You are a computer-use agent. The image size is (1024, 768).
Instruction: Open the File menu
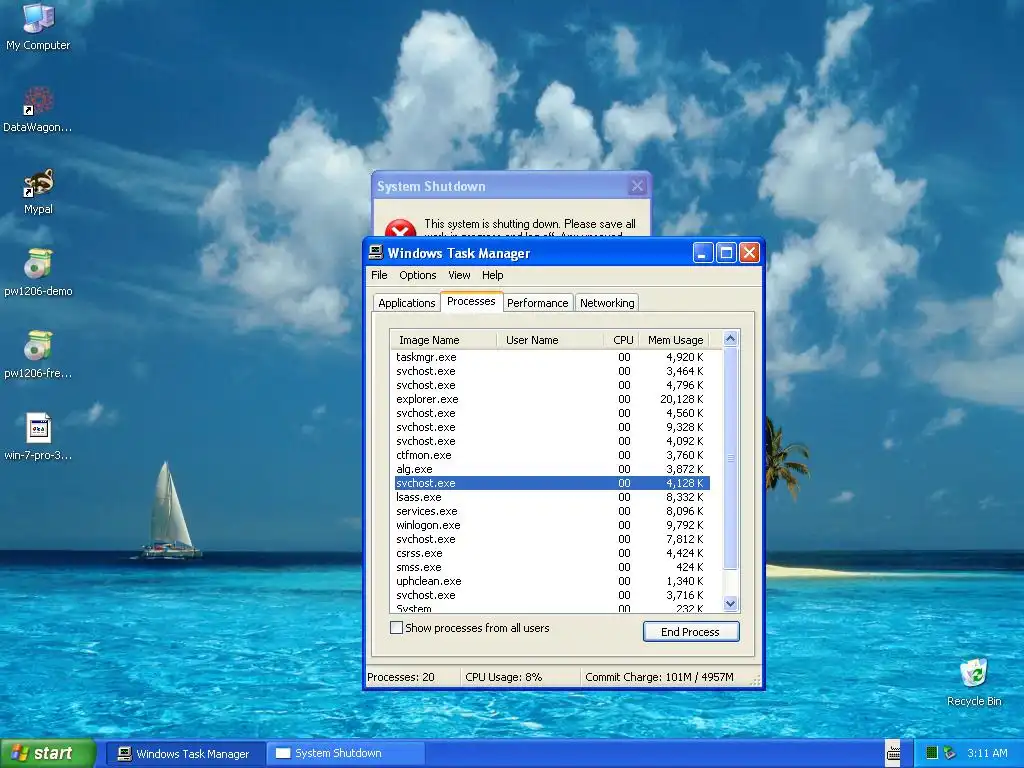379,275
